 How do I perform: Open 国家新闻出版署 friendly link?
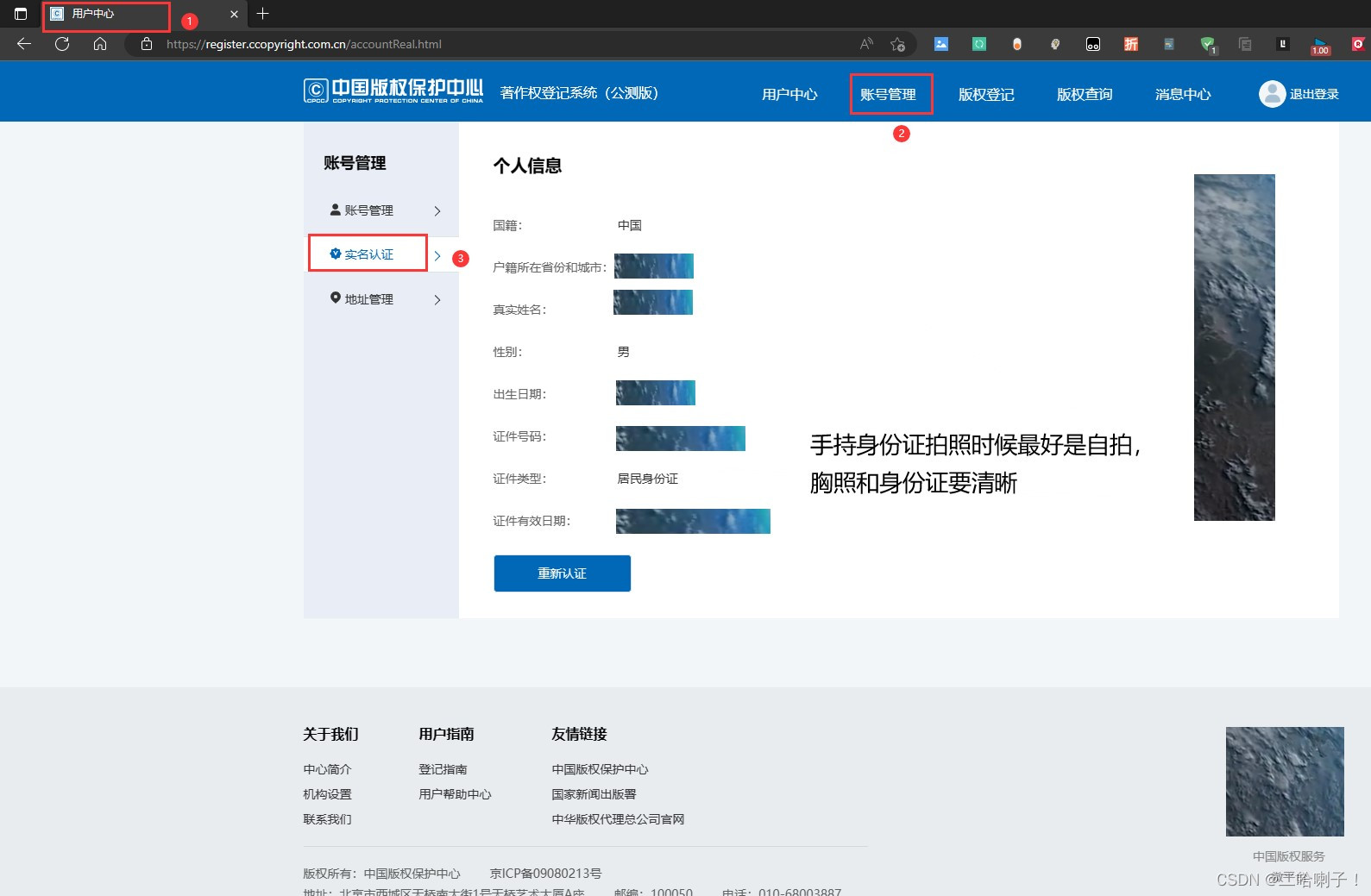click(594, 794)
